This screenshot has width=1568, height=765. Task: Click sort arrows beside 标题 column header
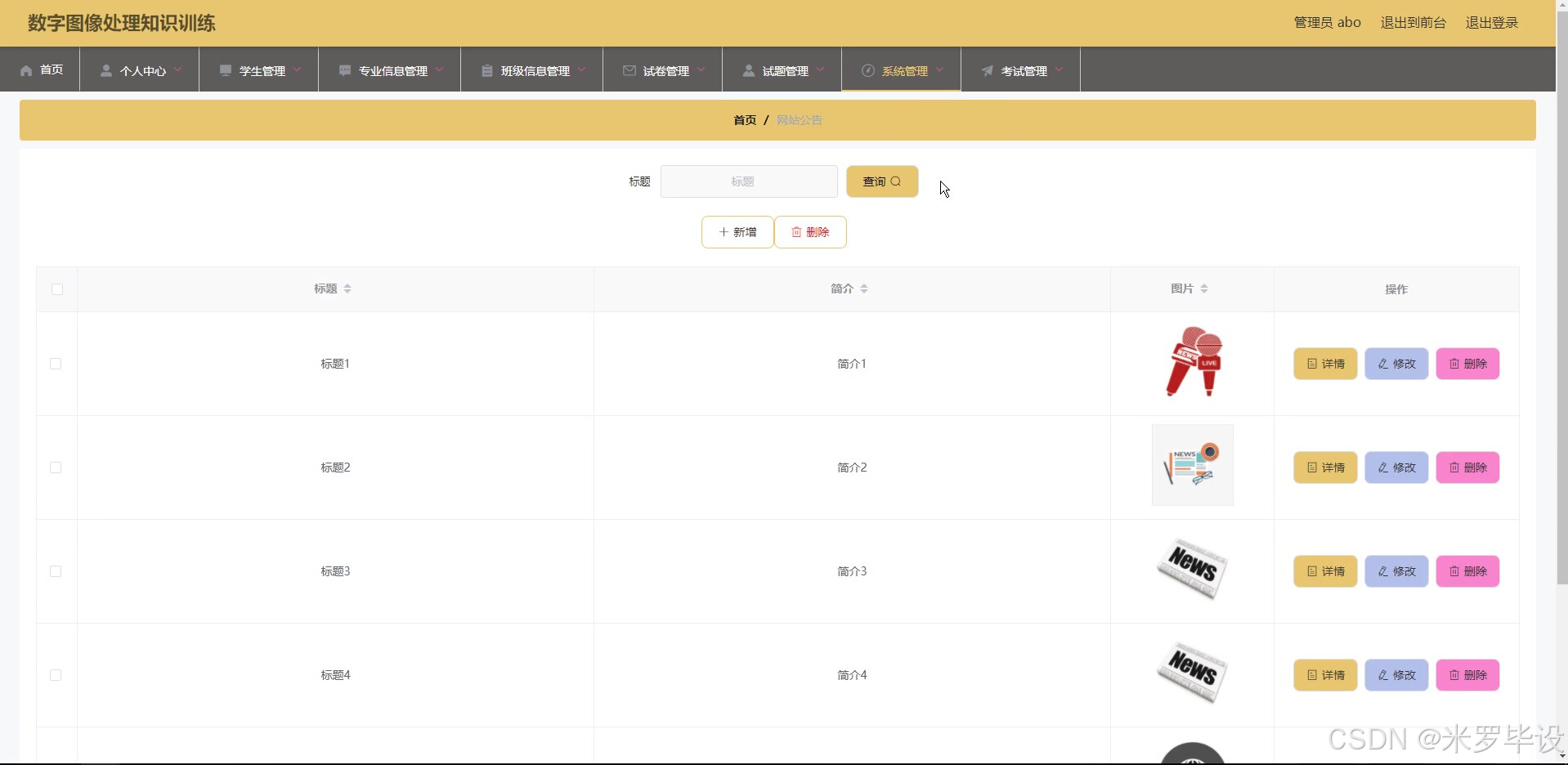[347, 289]
